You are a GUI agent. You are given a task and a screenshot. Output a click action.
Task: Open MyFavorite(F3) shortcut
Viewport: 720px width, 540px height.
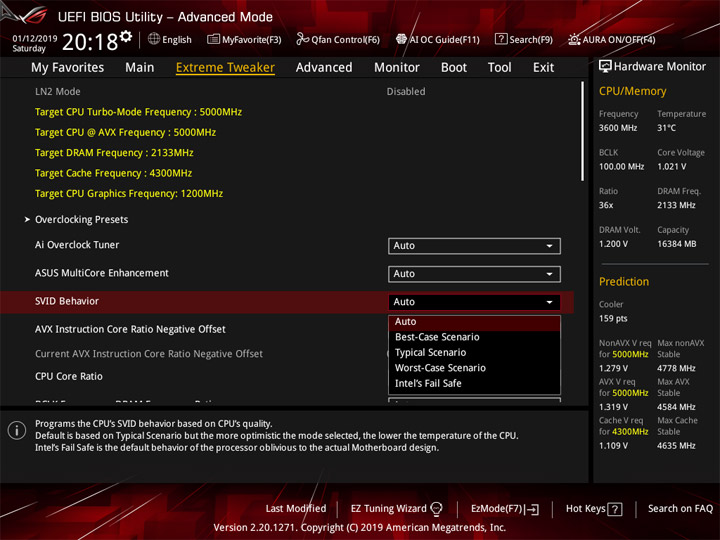244,39
